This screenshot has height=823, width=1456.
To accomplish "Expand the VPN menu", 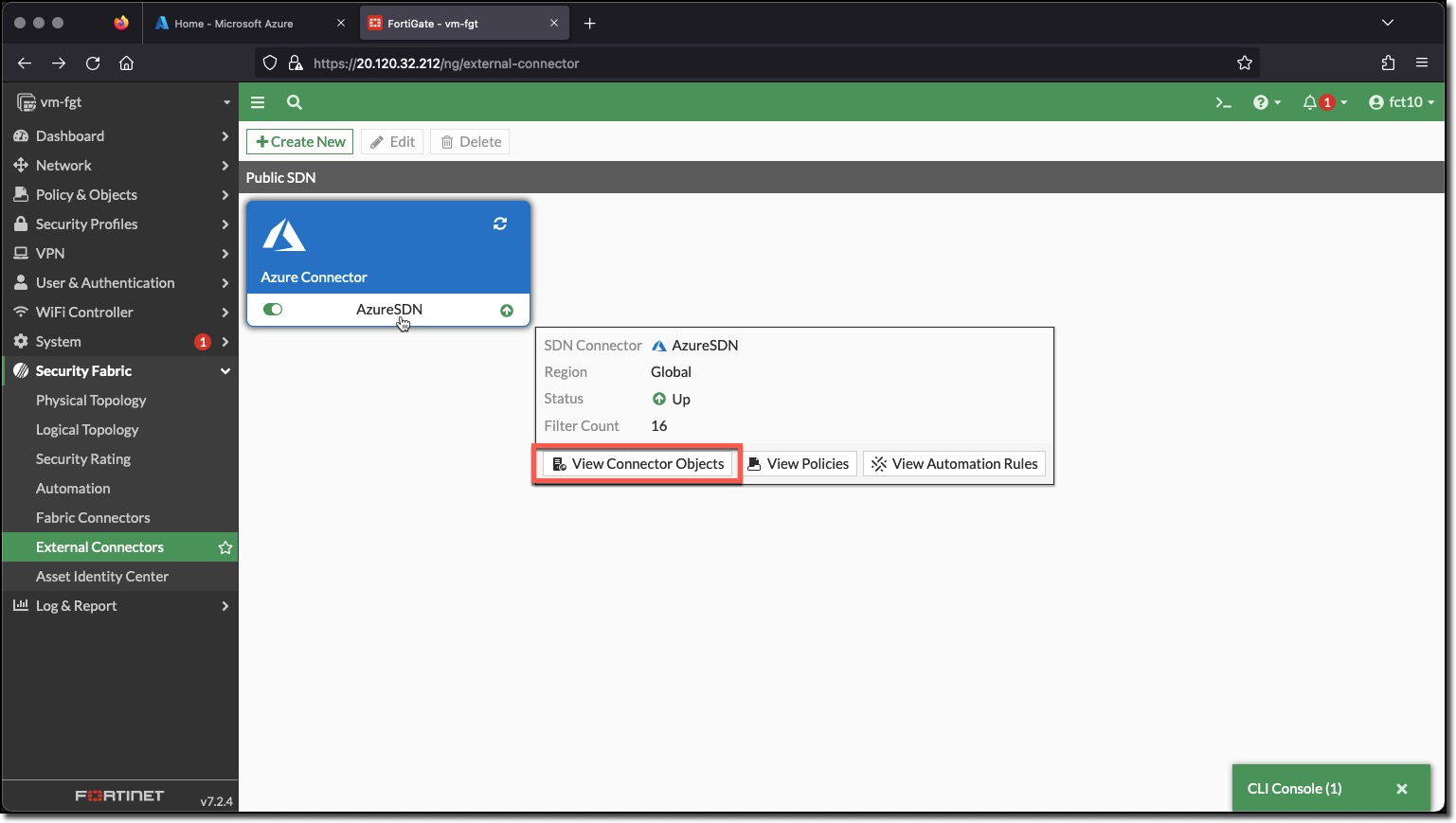I will 120,254.
